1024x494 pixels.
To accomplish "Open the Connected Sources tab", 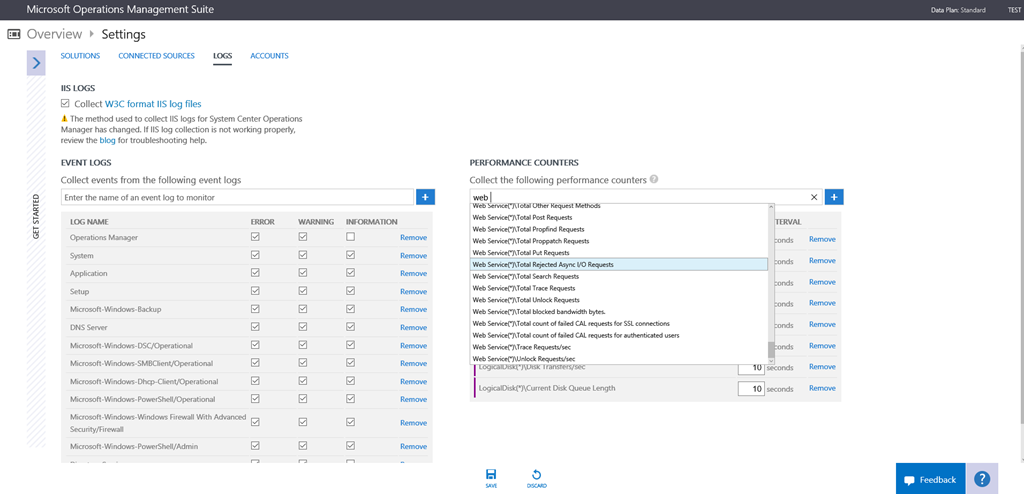I will [x=156, y=56].
